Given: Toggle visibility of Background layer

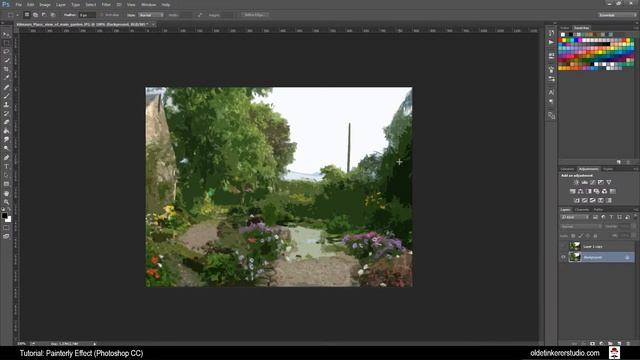Looking at the screenshot, I should 563,257.
